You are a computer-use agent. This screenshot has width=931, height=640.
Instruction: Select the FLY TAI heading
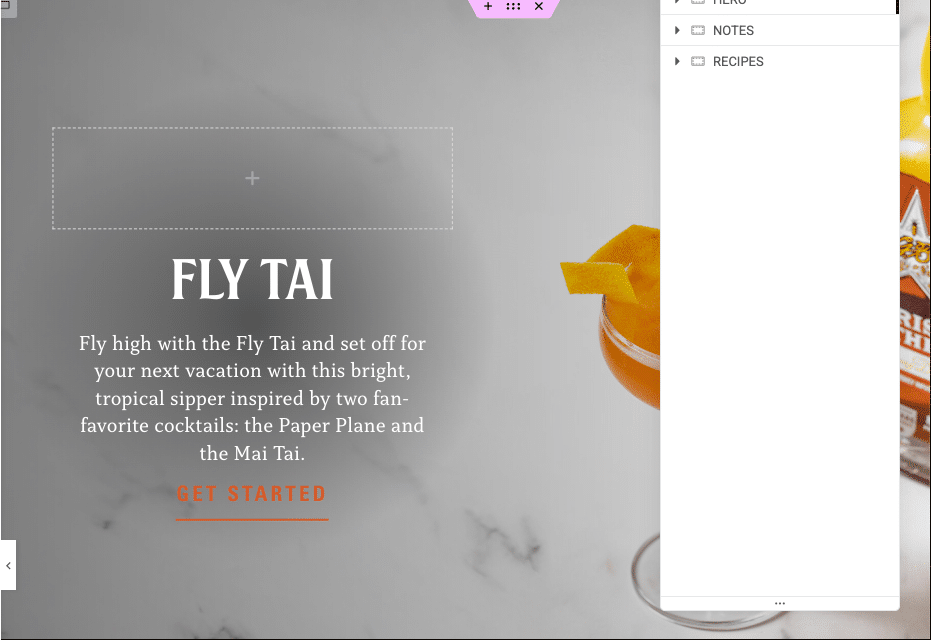(252, 279)
